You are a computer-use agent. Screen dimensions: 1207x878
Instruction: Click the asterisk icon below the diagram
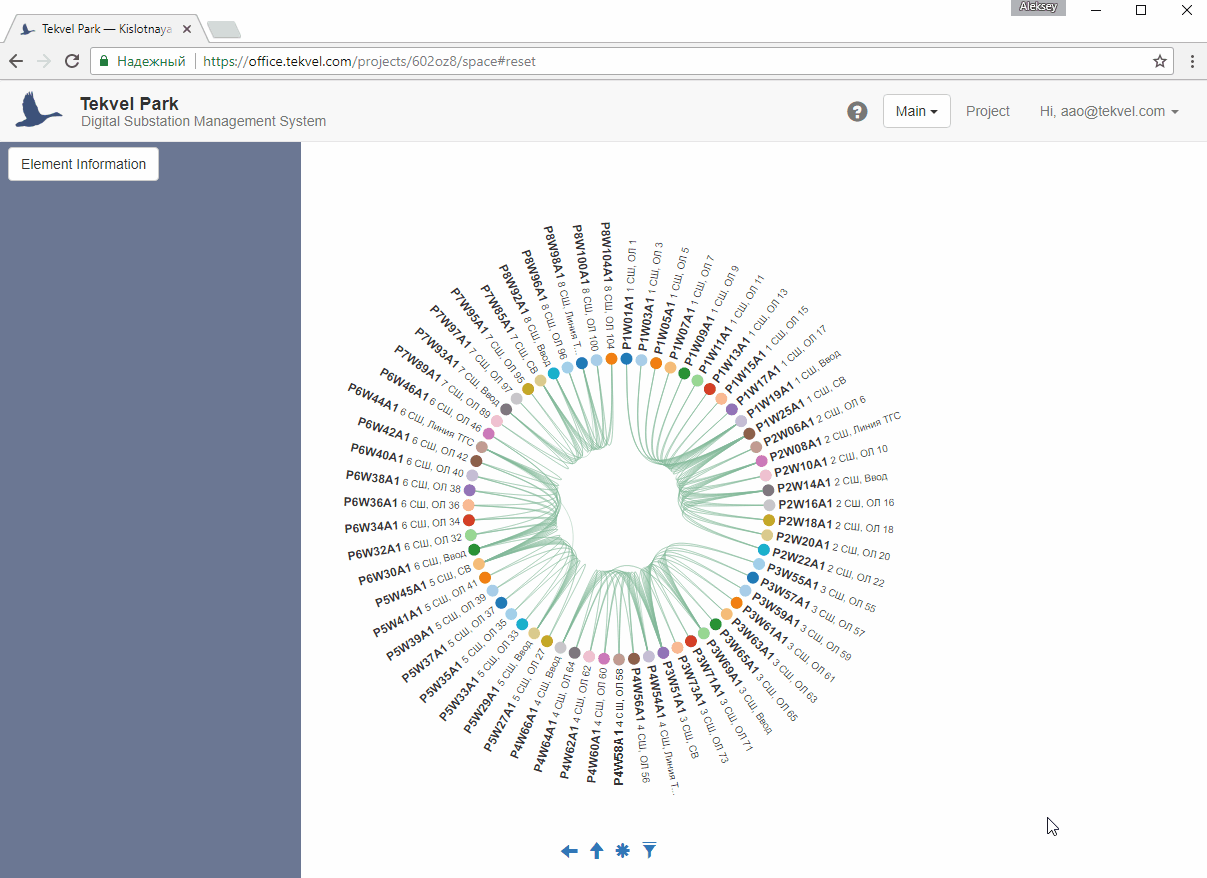(623, 851)
